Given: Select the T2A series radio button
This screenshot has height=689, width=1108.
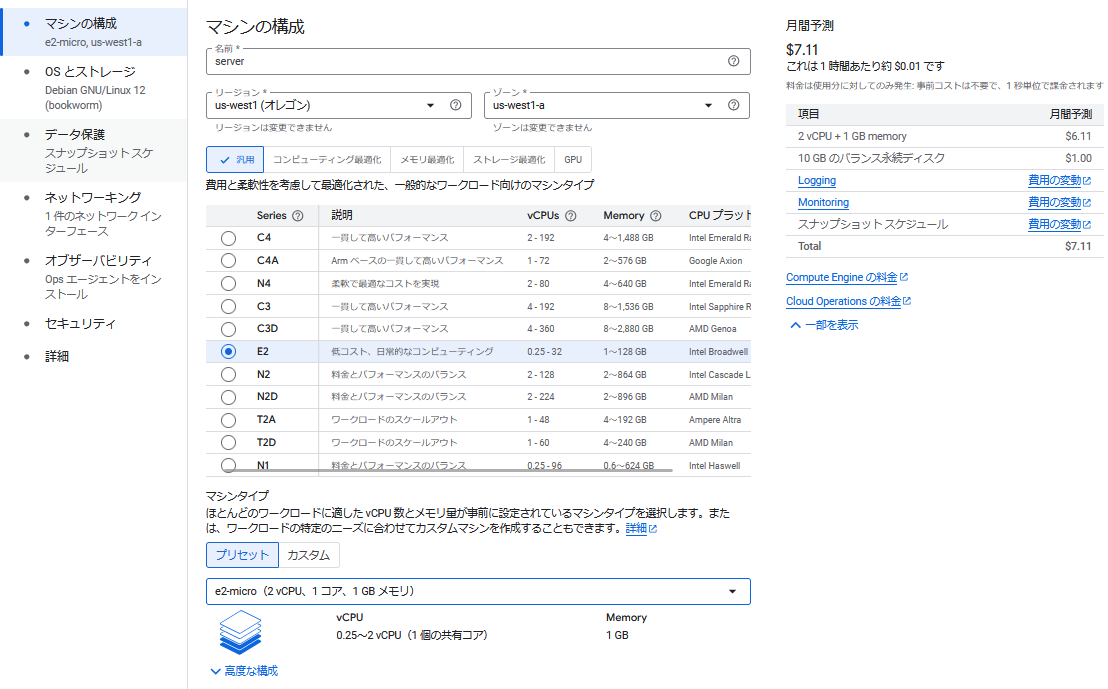Looking at the screenshot, I should (228, 420).
